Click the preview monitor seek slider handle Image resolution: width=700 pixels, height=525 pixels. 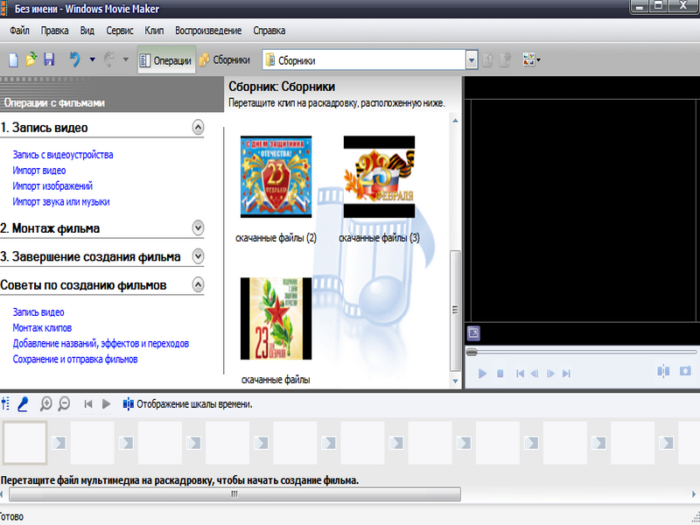click(472, 352)
